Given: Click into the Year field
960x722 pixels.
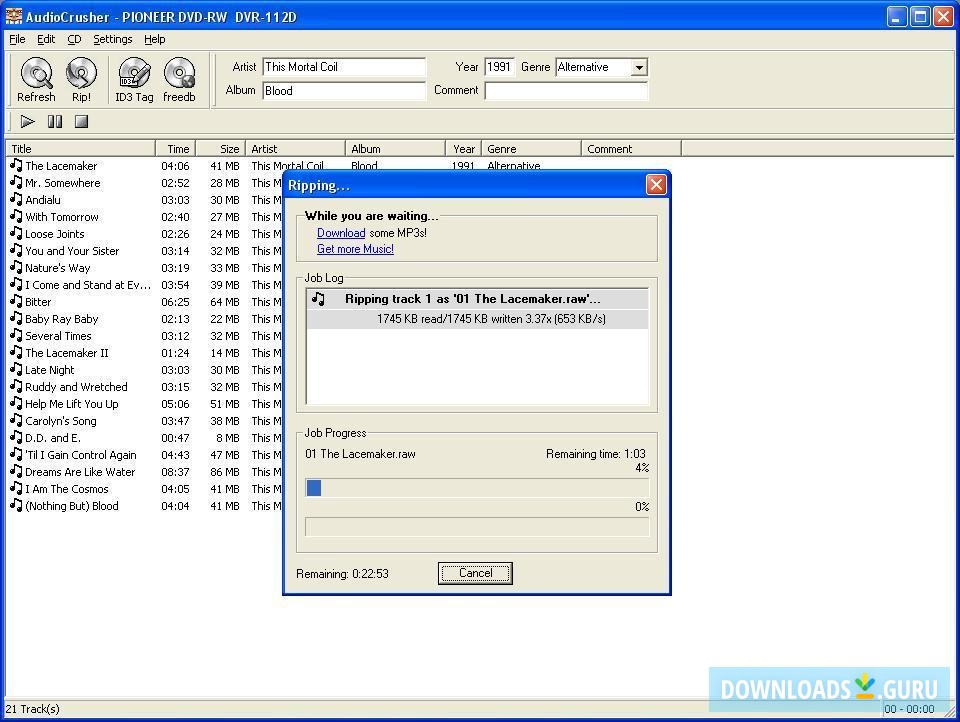Looking at the screenshot, I should click(499, 67).
